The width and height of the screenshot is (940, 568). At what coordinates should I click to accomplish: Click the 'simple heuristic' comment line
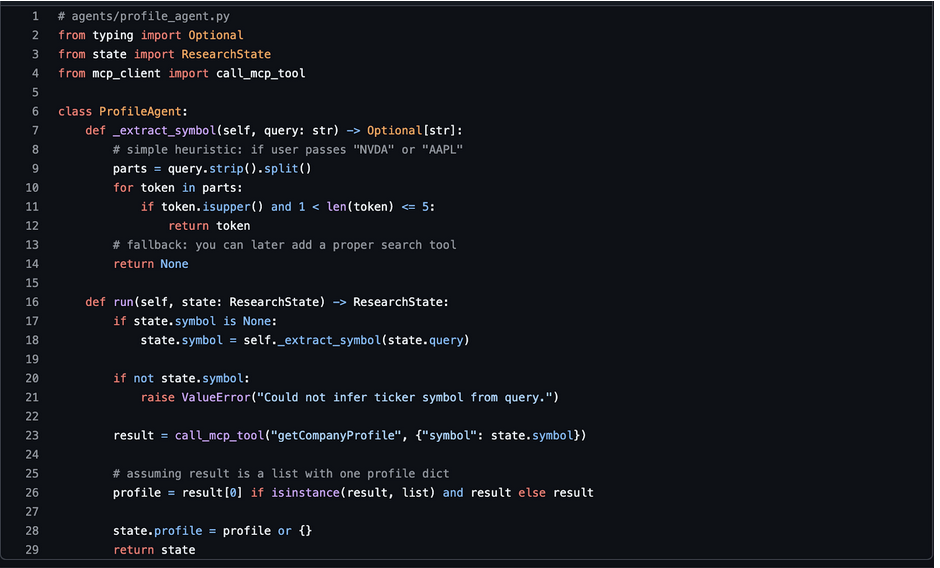[x=288, y=150]
